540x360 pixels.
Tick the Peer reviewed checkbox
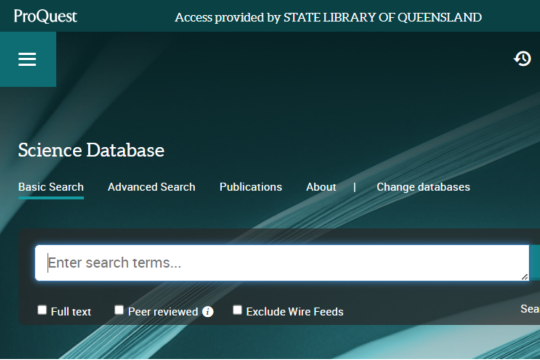119,310
